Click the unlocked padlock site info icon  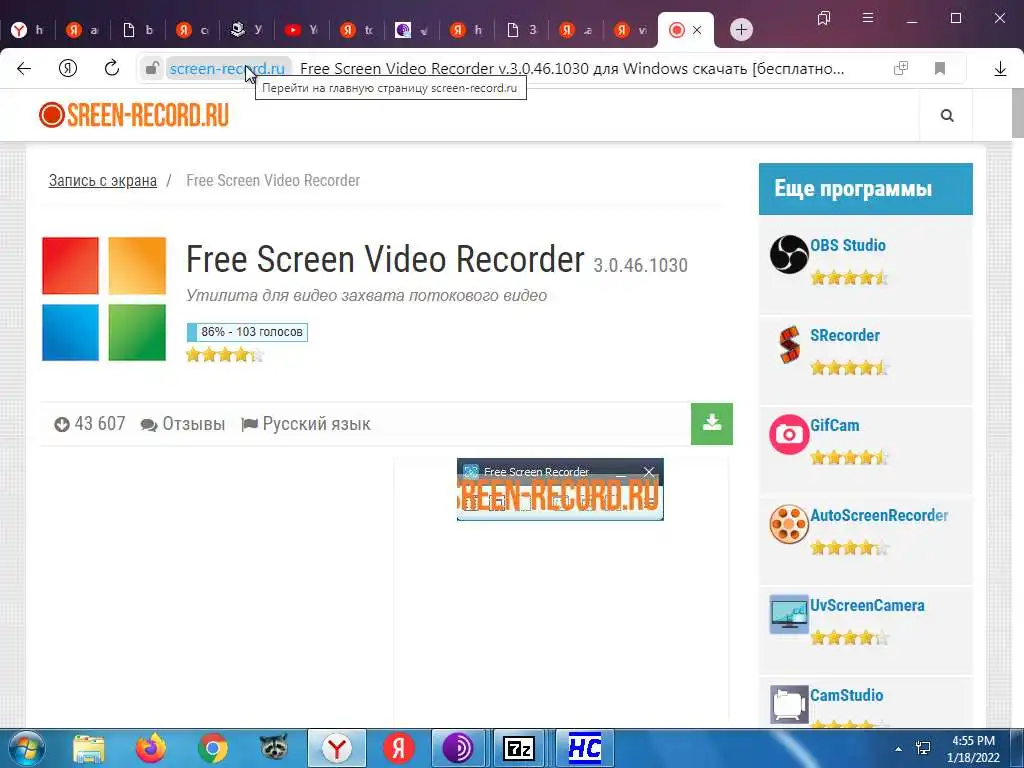coord(152,68)
